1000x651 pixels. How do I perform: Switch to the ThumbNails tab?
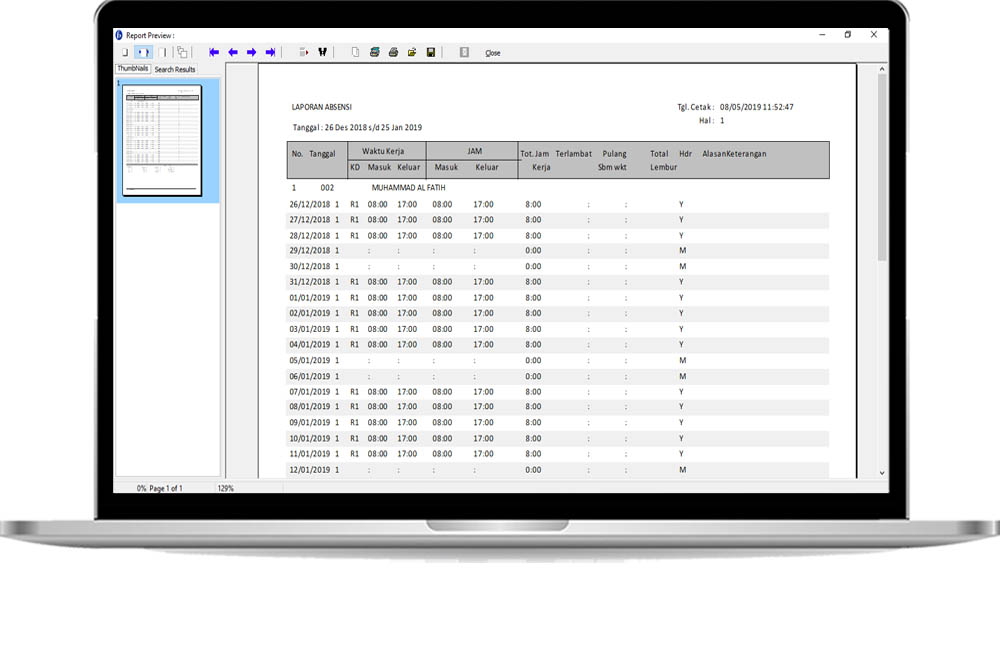[132, 69]
